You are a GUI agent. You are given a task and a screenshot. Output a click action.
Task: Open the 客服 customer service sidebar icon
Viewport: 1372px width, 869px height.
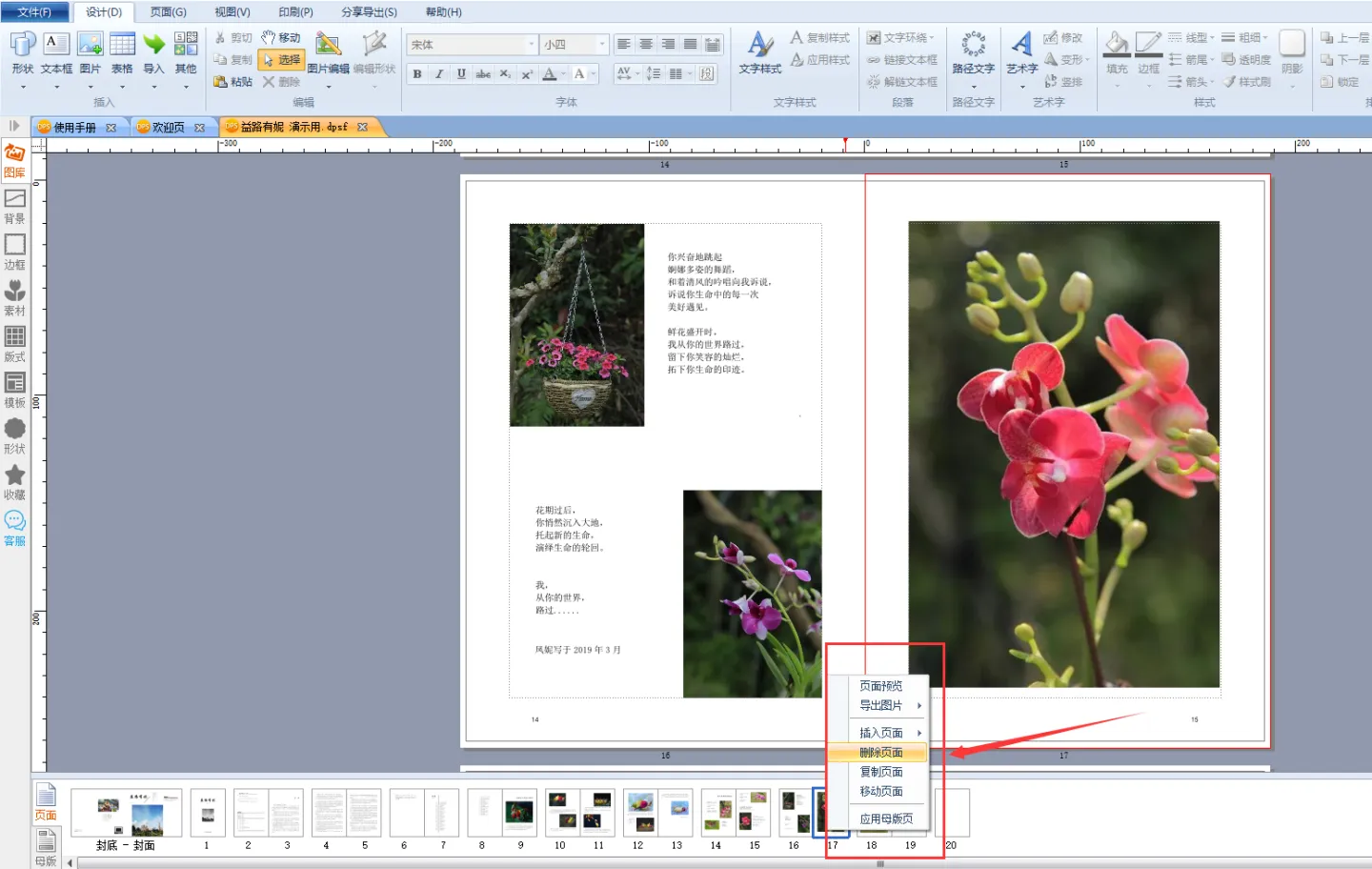pos(14,528)
